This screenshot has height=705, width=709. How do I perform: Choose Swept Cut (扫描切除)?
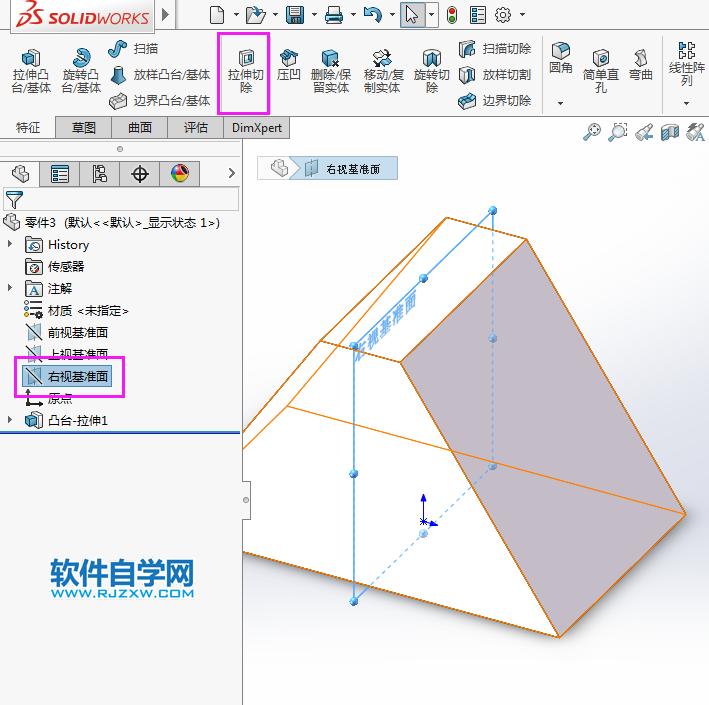[x=495, y=49]
